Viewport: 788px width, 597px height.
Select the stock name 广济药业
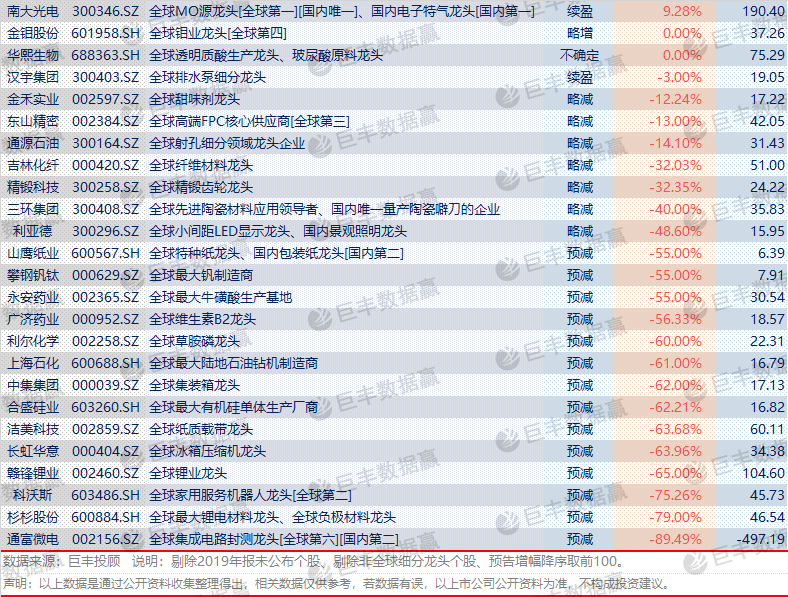pyautogui.click(x=33, y=319)
